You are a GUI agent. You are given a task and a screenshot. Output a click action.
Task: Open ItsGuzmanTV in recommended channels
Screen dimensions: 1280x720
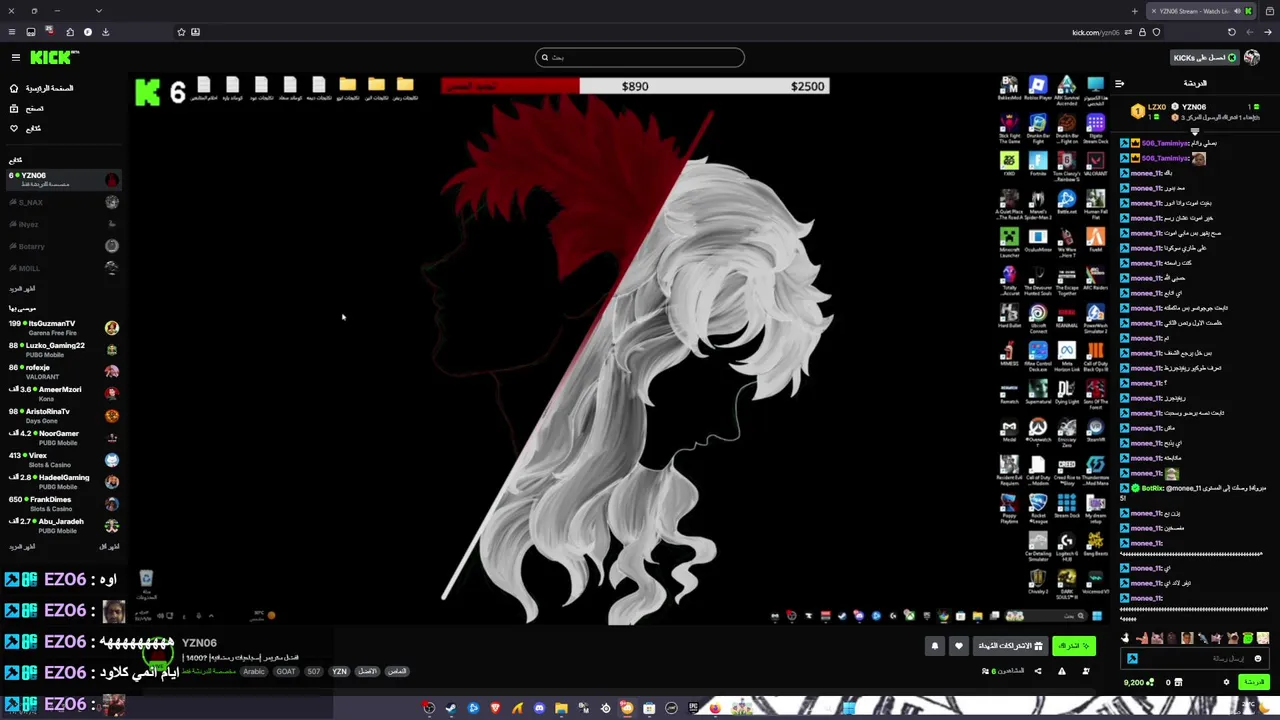tap(62, 328)
